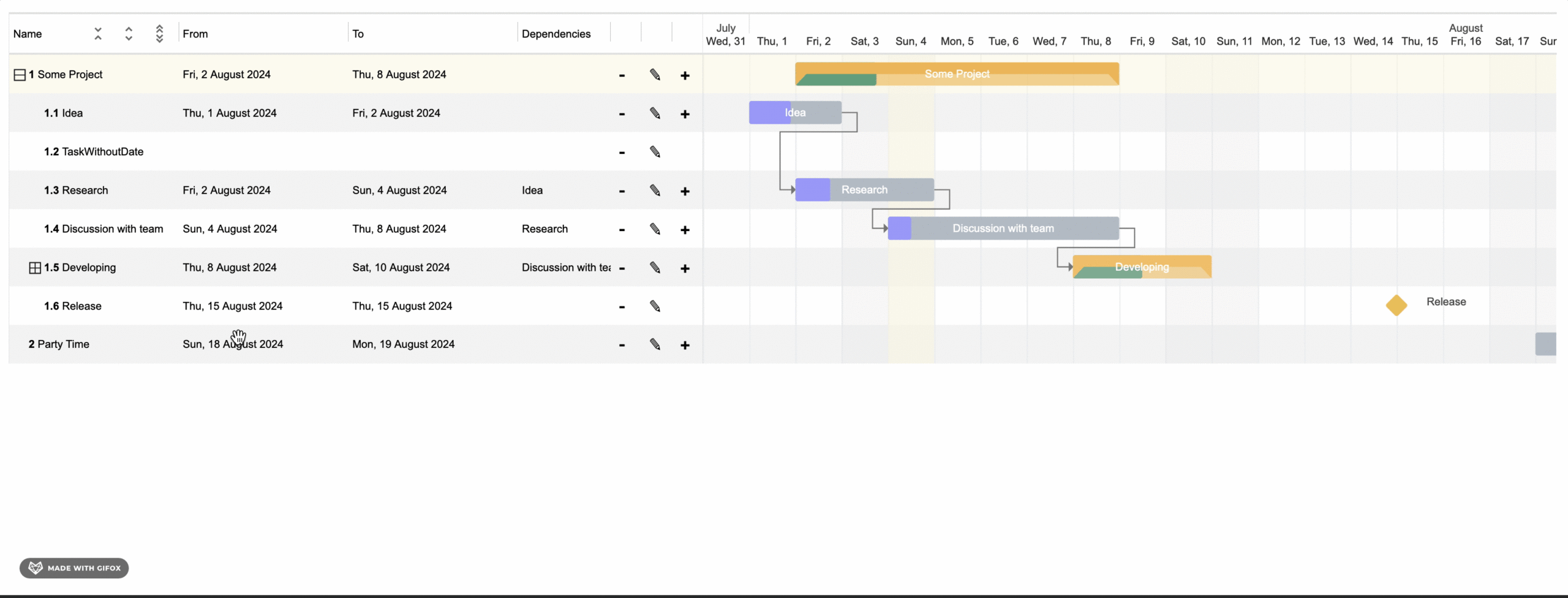Add a task after Discussion with team
Image resolution: width=1568 pixels, height=598 pixels.
(x=685, y=230)
